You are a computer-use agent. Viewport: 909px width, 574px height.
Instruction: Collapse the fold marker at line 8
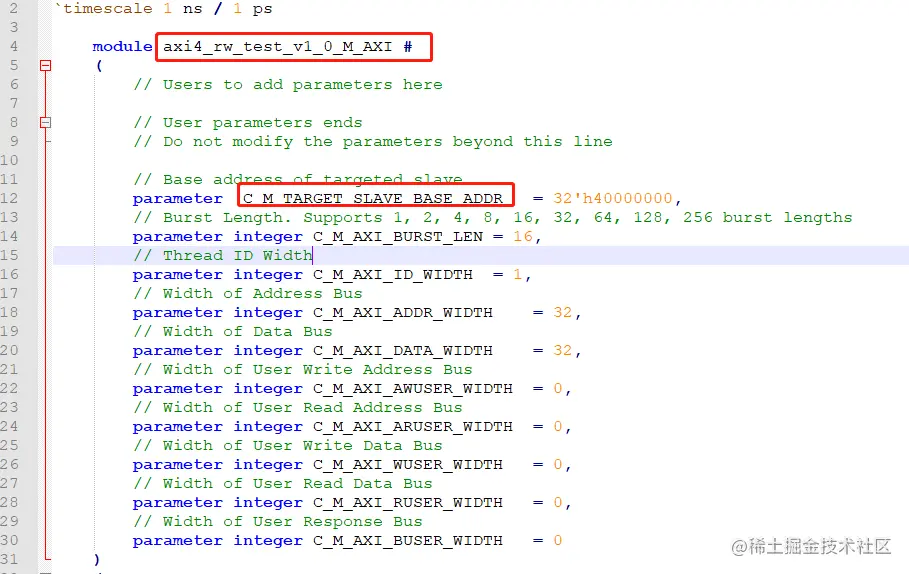(46, 122)
